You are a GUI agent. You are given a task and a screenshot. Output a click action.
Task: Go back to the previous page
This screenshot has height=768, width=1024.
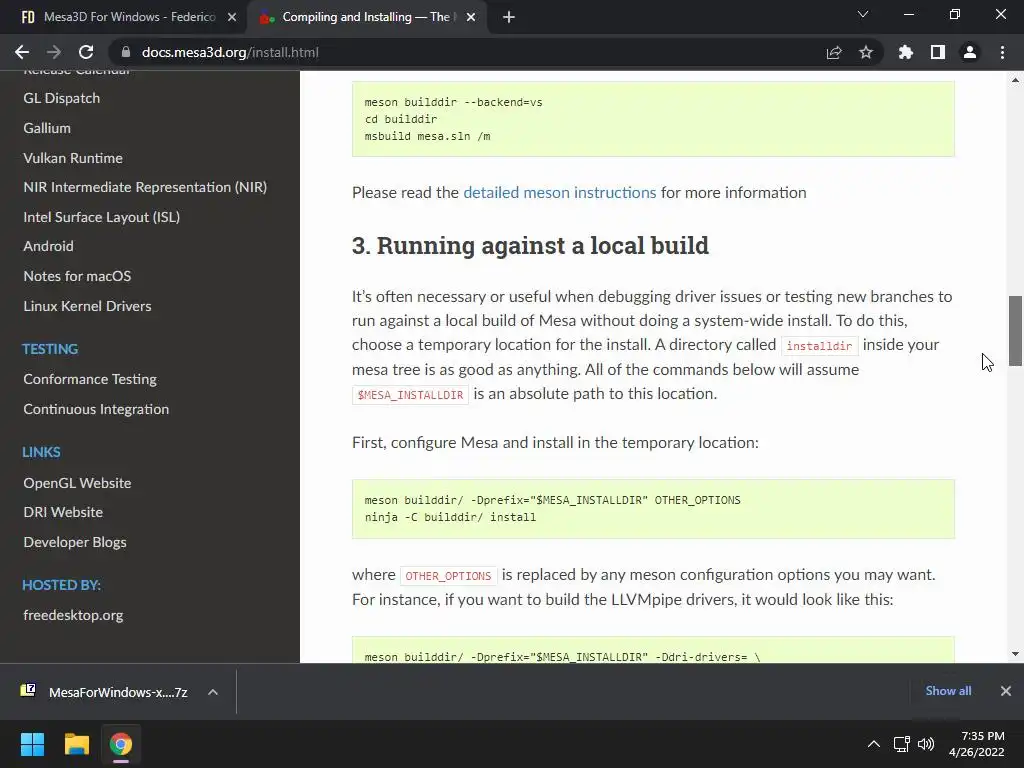coord(22,52)
